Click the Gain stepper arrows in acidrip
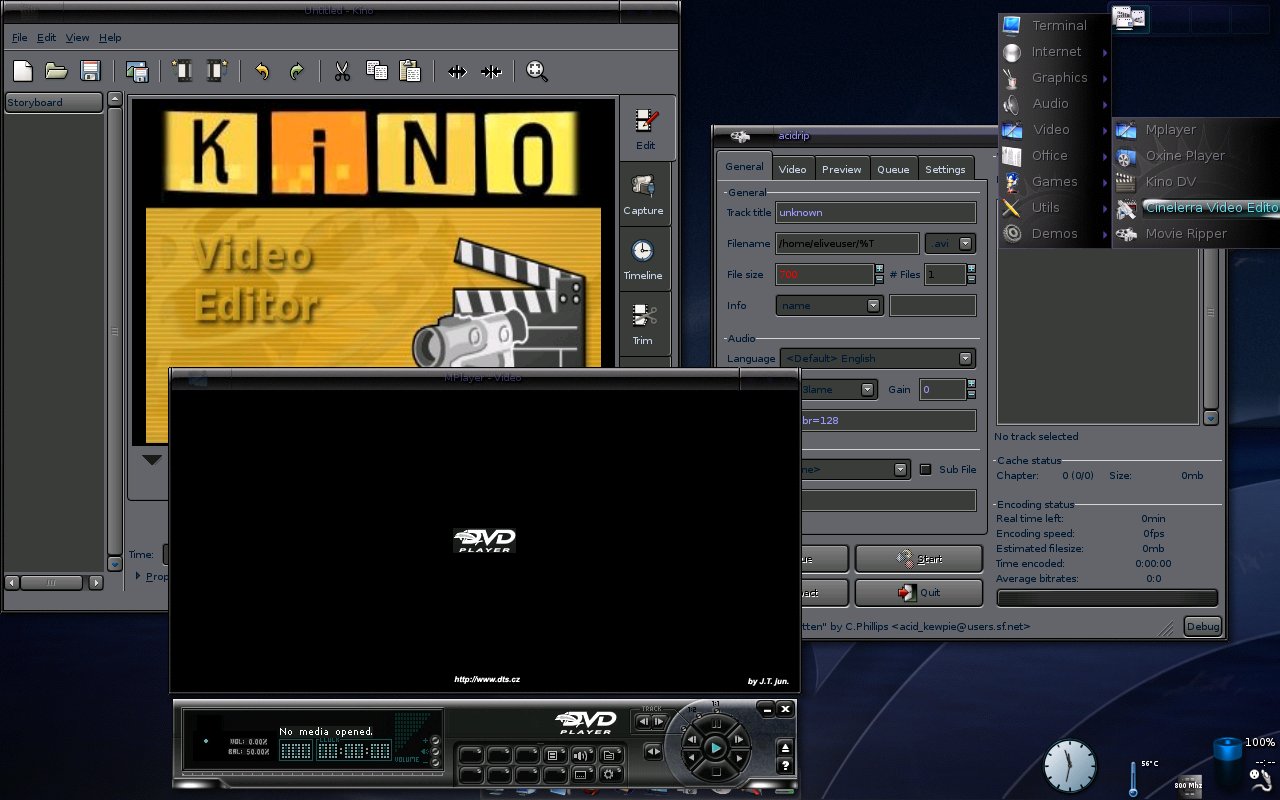 971,389
